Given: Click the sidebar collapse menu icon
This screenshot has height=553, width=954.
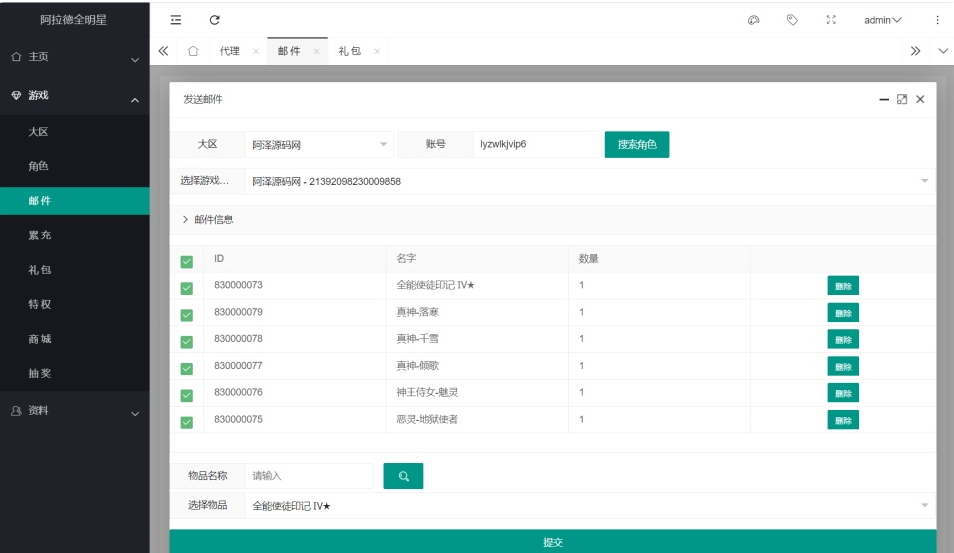Looking at the screenshot, I should tap(176, 20).
